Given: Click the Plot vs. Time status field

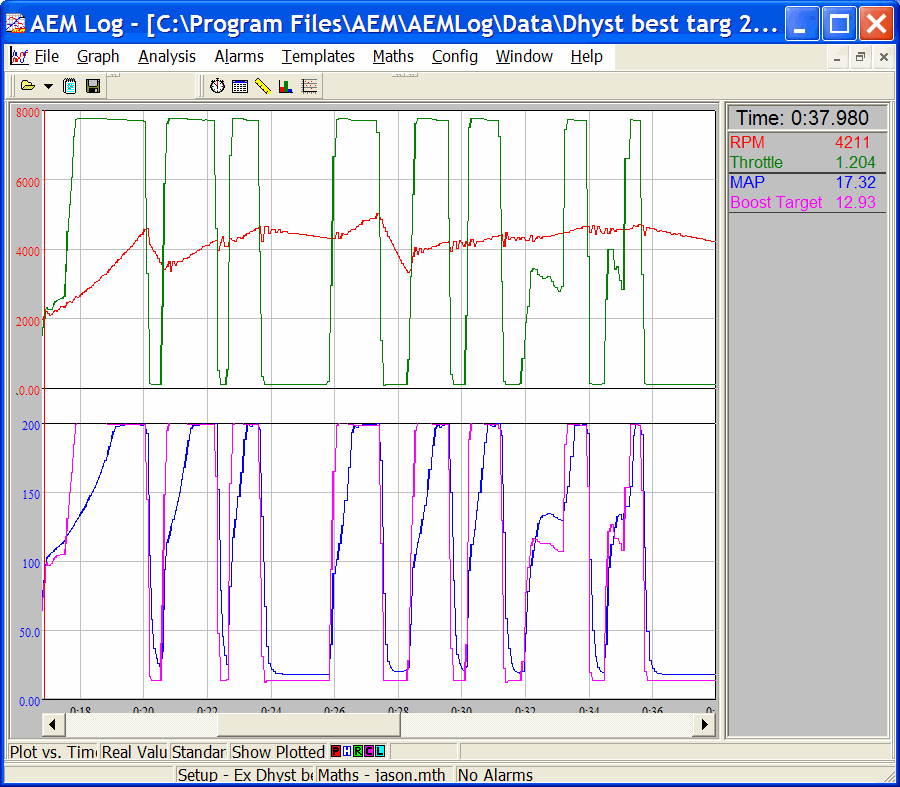Looking at the screenshot, I should point(53,751).
